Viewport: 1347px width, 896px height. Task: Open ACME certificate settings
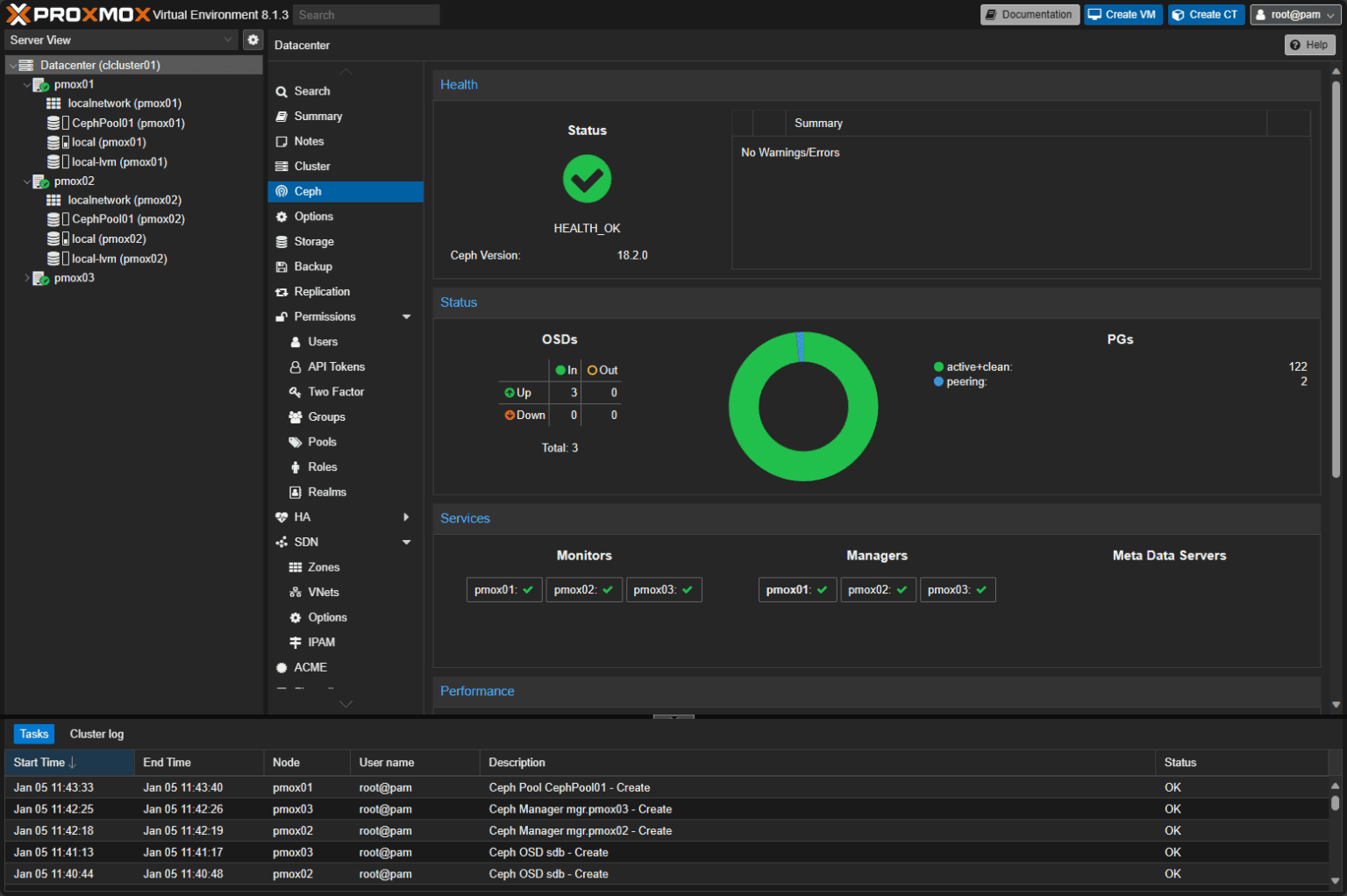(x=310, y=667)
